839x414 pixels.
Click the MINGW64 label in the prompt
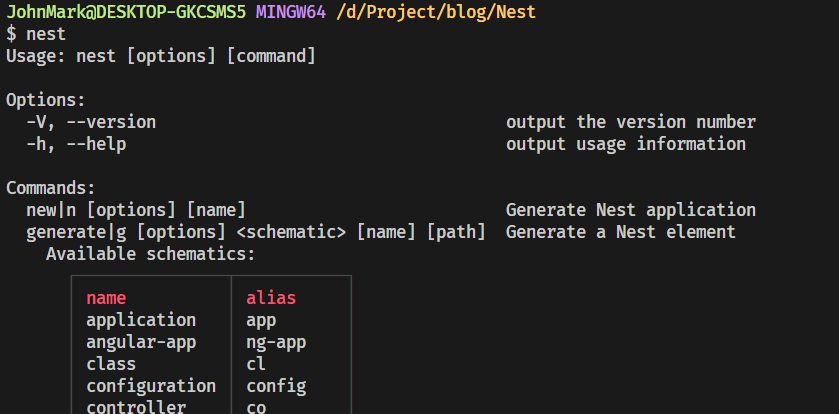point(291,12)
